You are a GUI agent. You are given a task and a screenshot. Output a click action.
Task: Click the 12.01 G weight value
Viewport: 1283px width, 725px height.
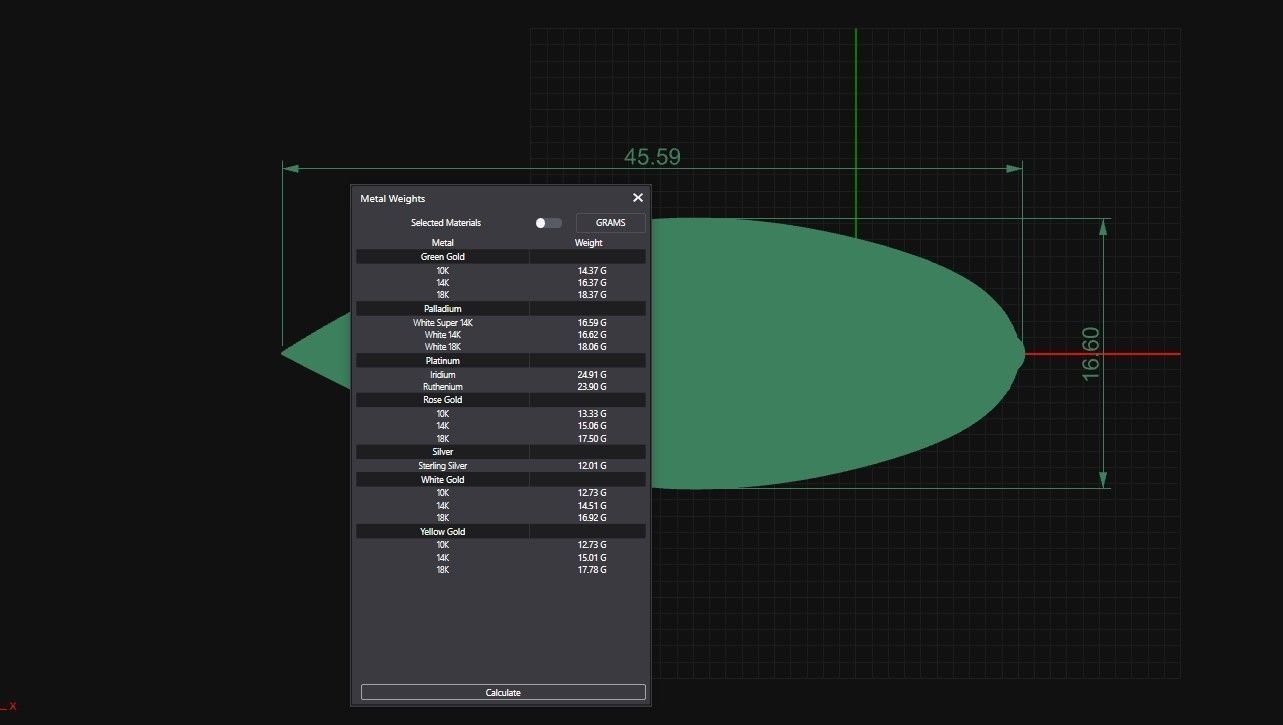(x=592, y=466)
